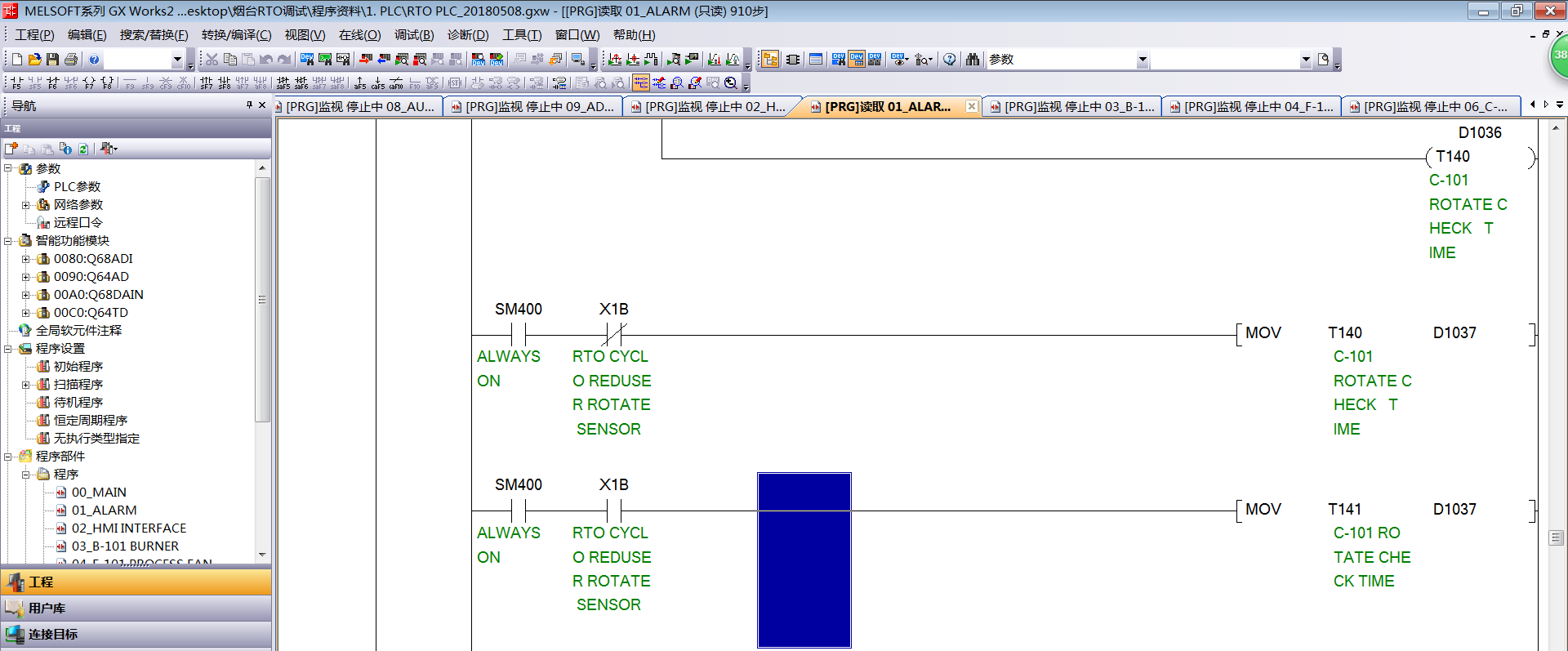Insert coil F7 icon

[89, 83]
